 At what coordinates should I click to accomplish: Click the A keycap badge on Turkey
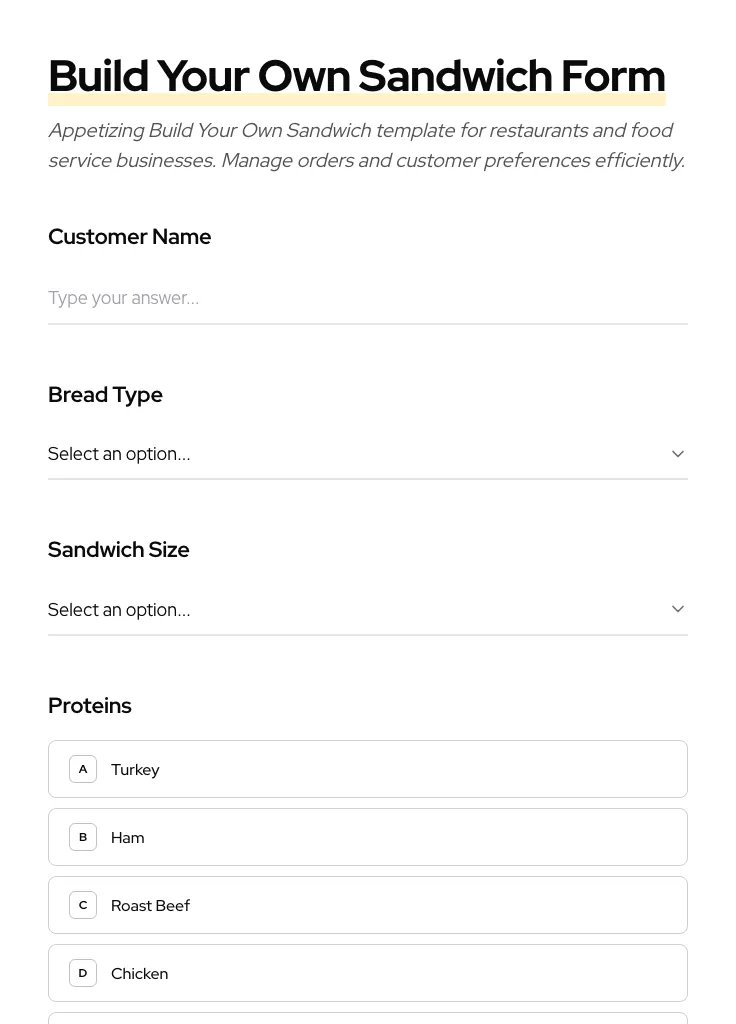[x=83, y=769]
